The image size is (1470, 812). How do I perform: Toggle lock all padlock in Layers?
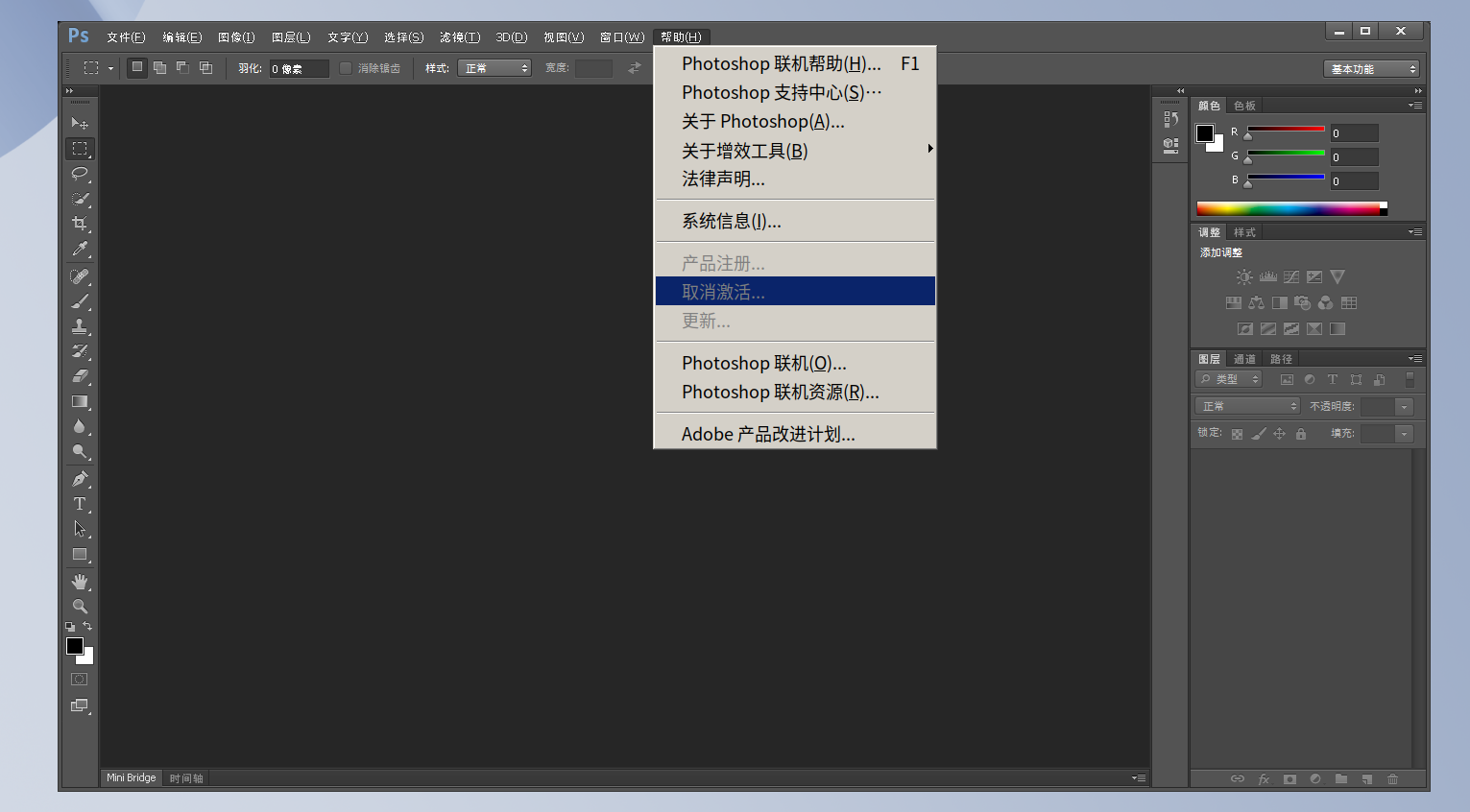(x=1300, y=434)
